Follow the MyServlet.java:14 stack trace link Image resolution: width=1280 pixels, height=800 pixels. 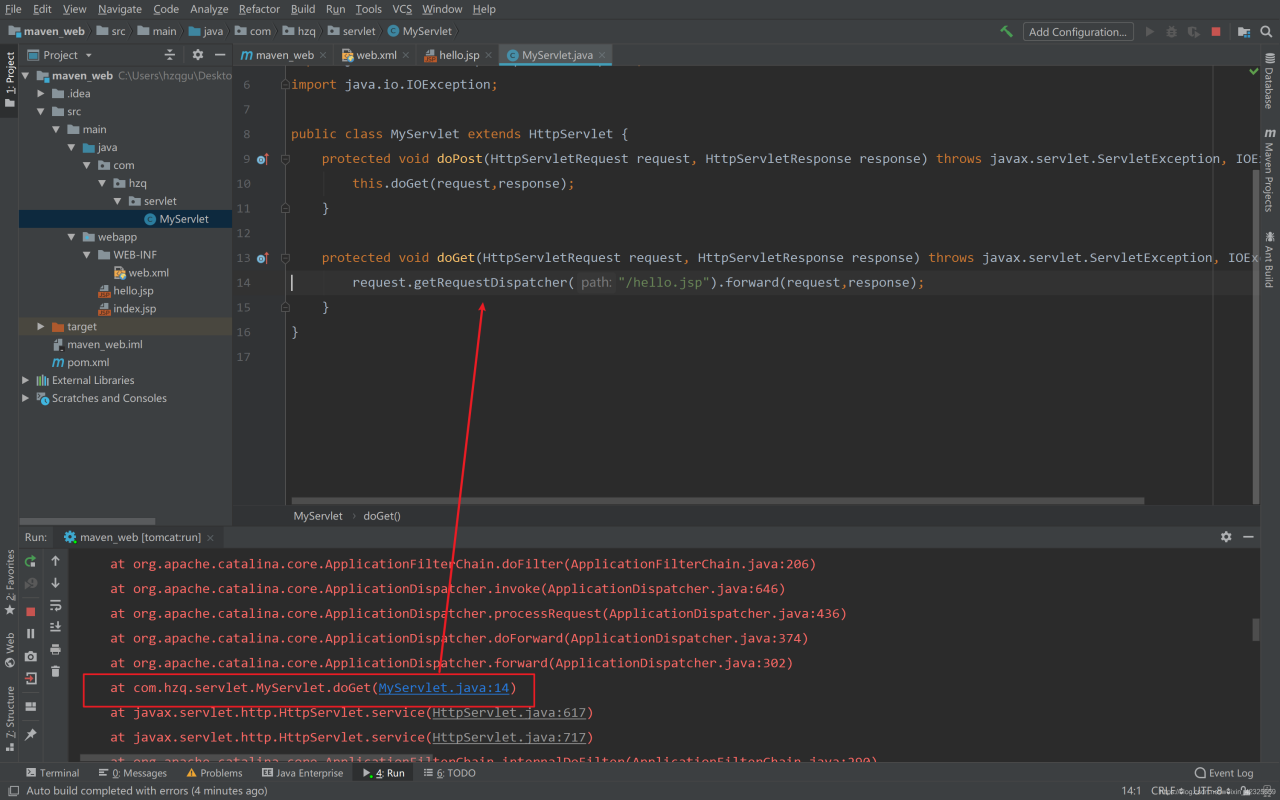444,688
